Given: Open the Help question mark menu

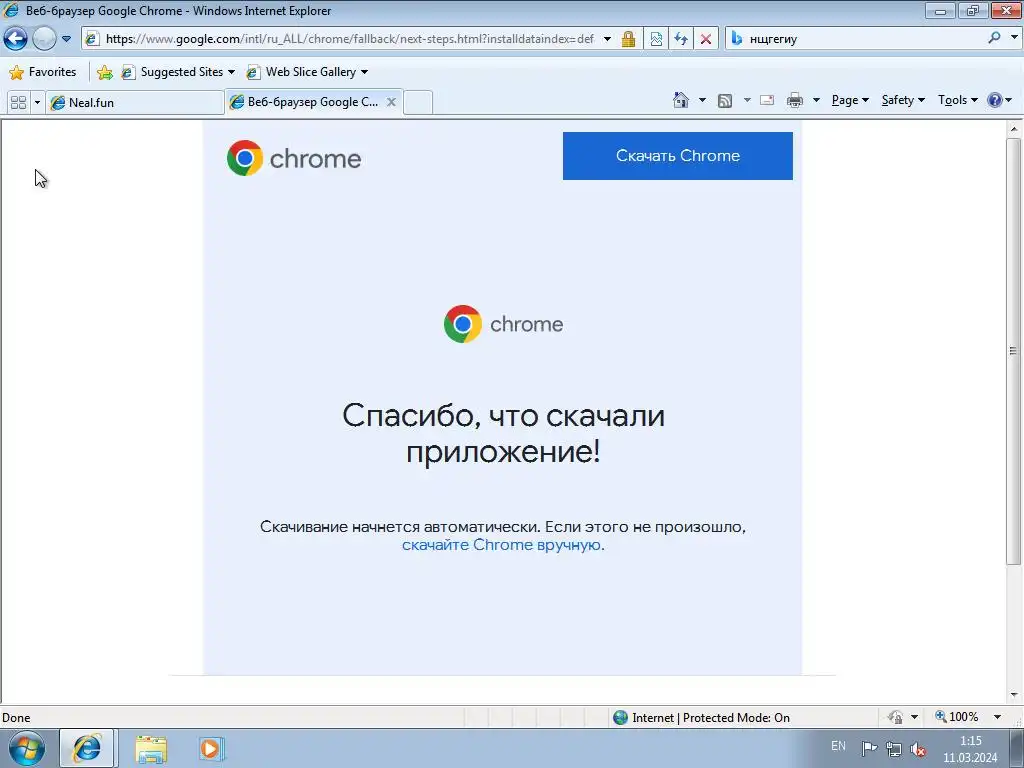Looking at the screenshot, I should (1000, 100).
